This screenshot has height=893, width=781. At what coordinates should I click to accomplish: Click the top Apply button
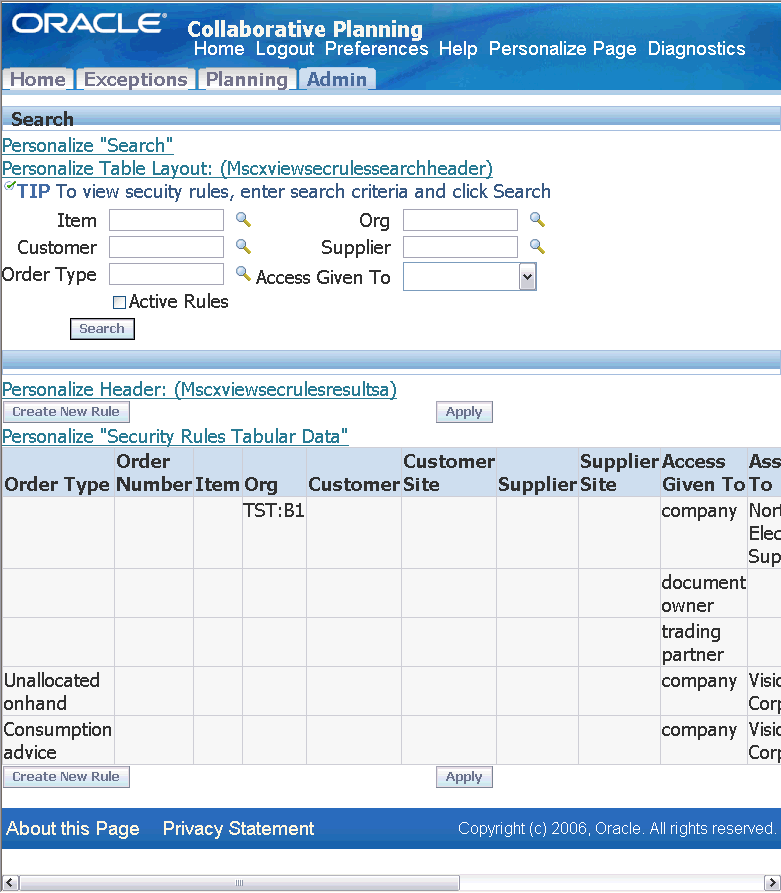[x=464, y=412]
